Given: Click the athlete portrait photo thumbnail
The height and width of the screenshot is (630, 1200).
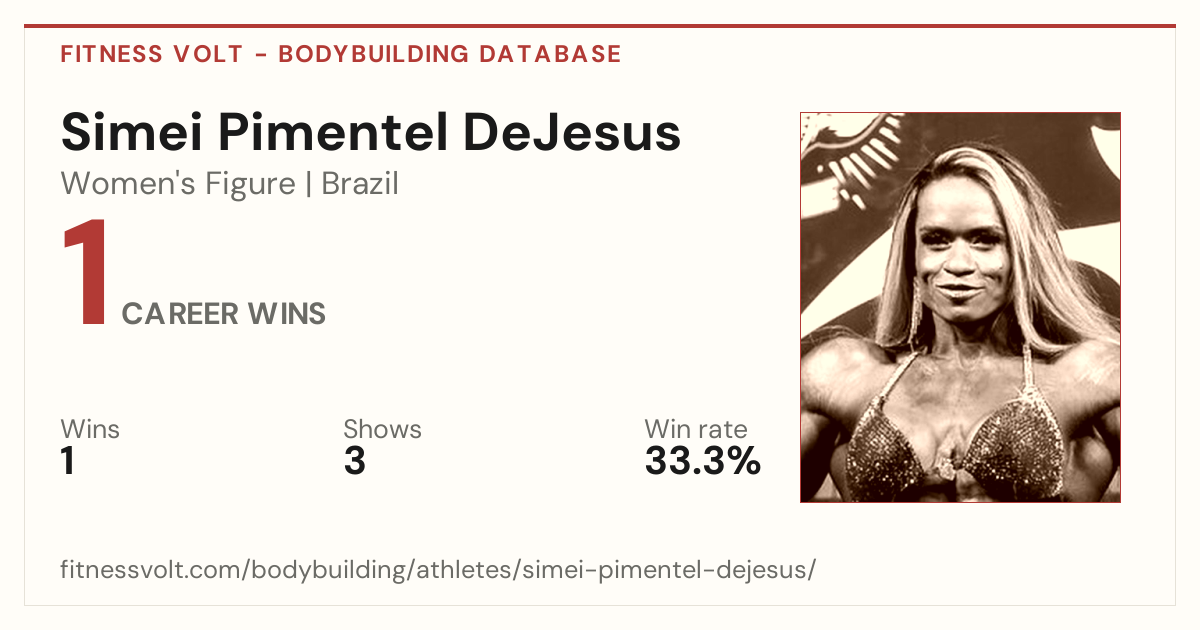Looking at the screenshot, I should [960, 307].
